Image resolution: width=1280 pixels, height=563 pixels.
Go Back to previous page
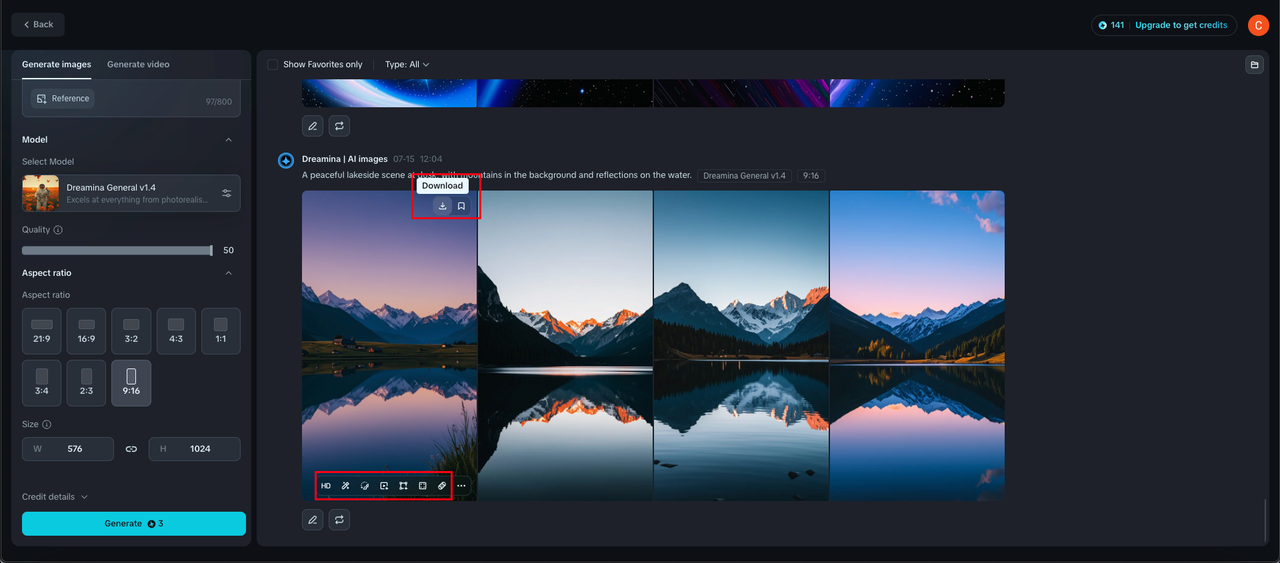tap(38, 24)
